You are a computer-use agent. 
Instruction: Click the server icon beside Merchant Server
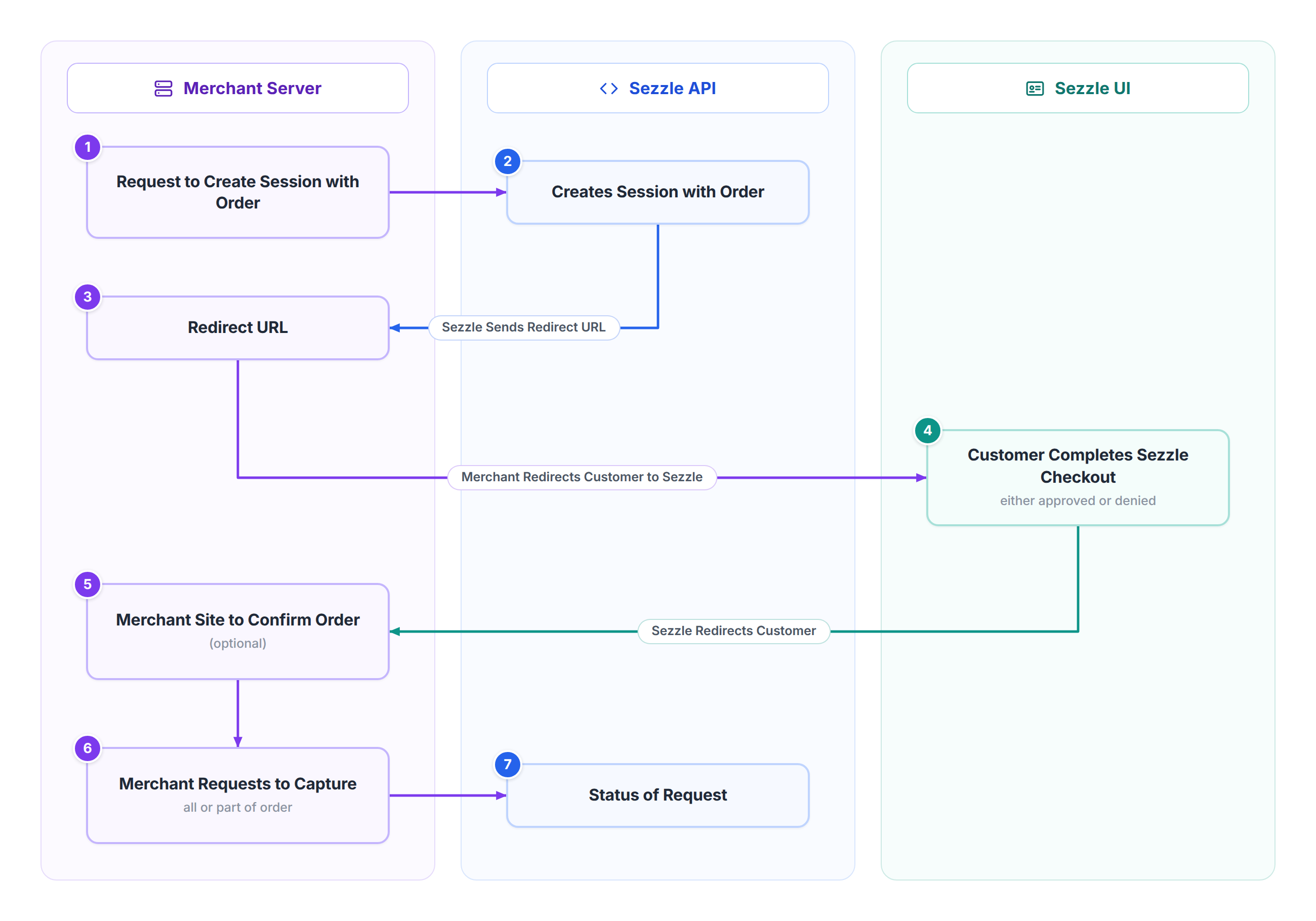coord(163,89)
